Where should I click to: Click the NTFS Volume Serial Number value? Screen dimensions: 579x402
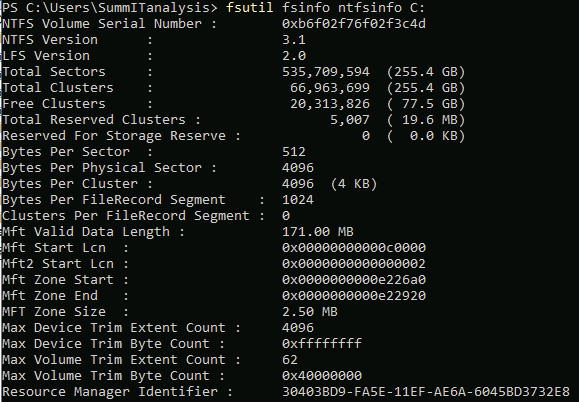click(x=354, y=24)
